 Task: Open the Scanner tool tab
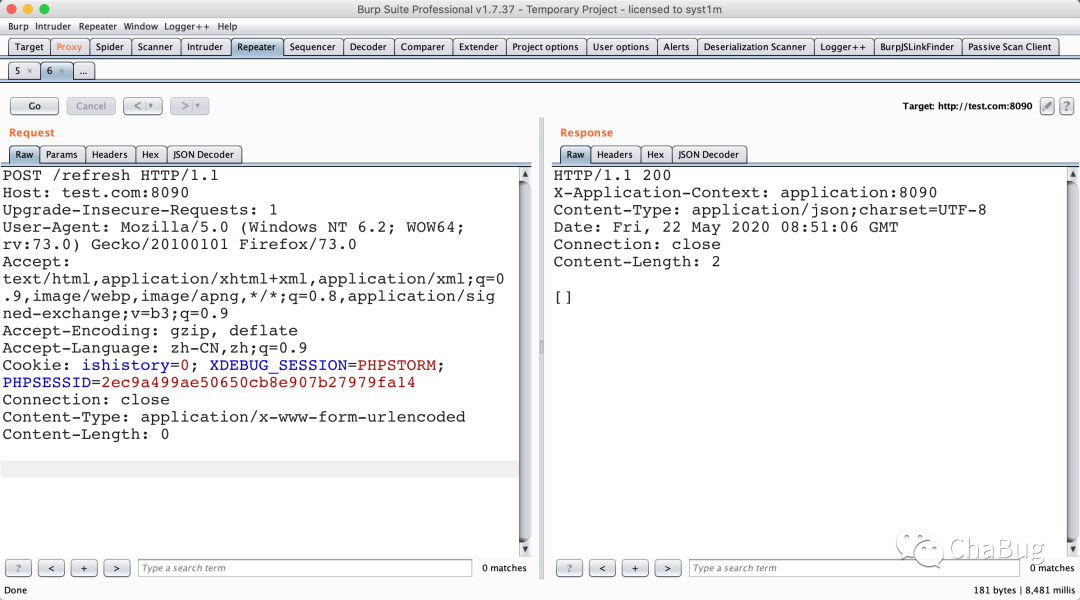coord(155,47)
